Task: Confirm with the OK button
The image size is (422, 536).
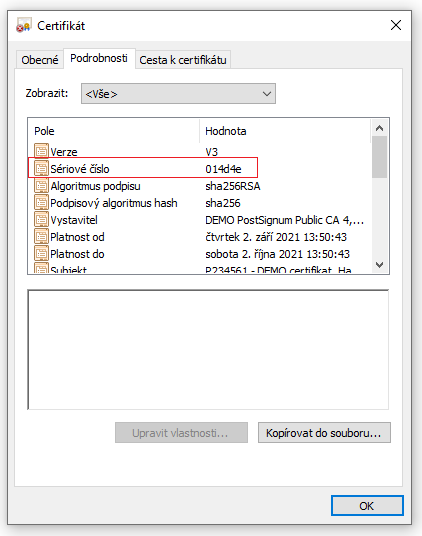Action: [x=367, y=506]
